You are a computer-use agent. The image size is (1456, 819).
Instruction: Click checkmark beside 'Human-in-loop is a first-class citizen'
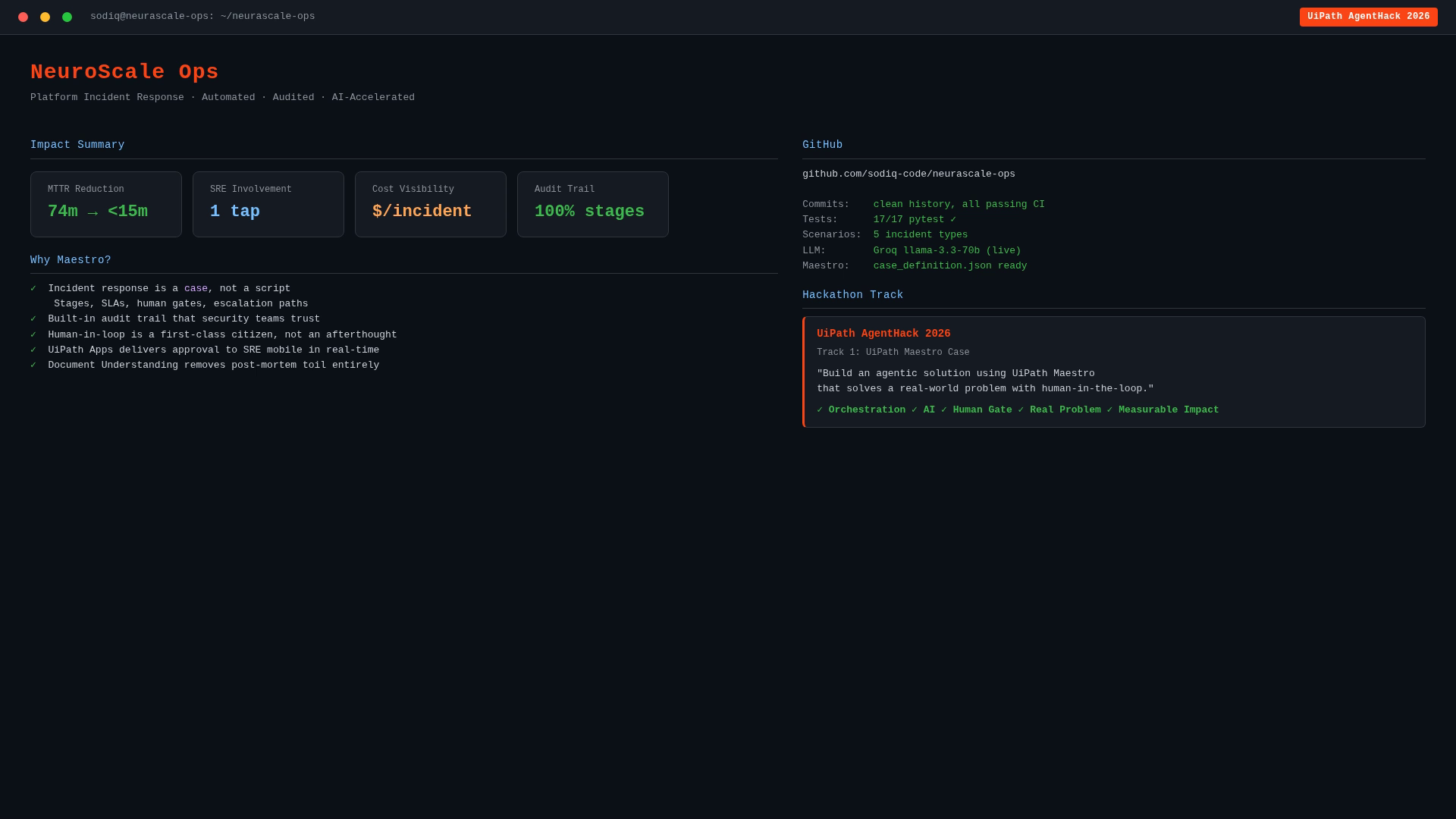[33, 335]
